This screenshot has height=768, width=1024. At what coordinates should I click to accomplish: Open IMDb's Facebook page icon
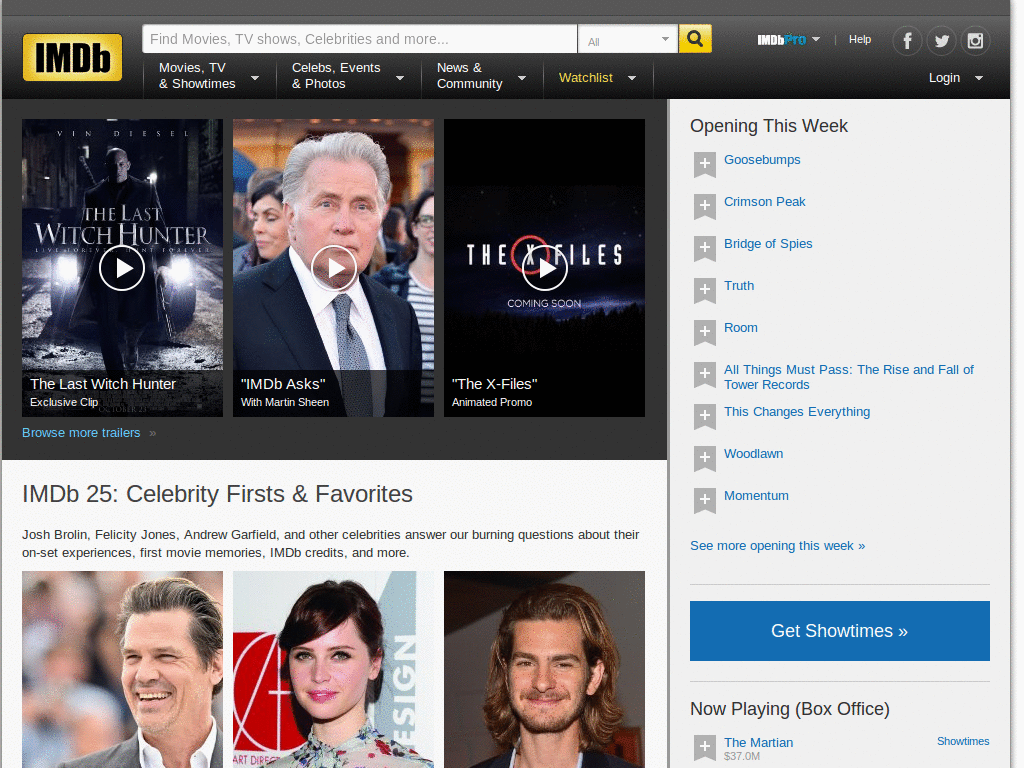click(x=907, y=41)
